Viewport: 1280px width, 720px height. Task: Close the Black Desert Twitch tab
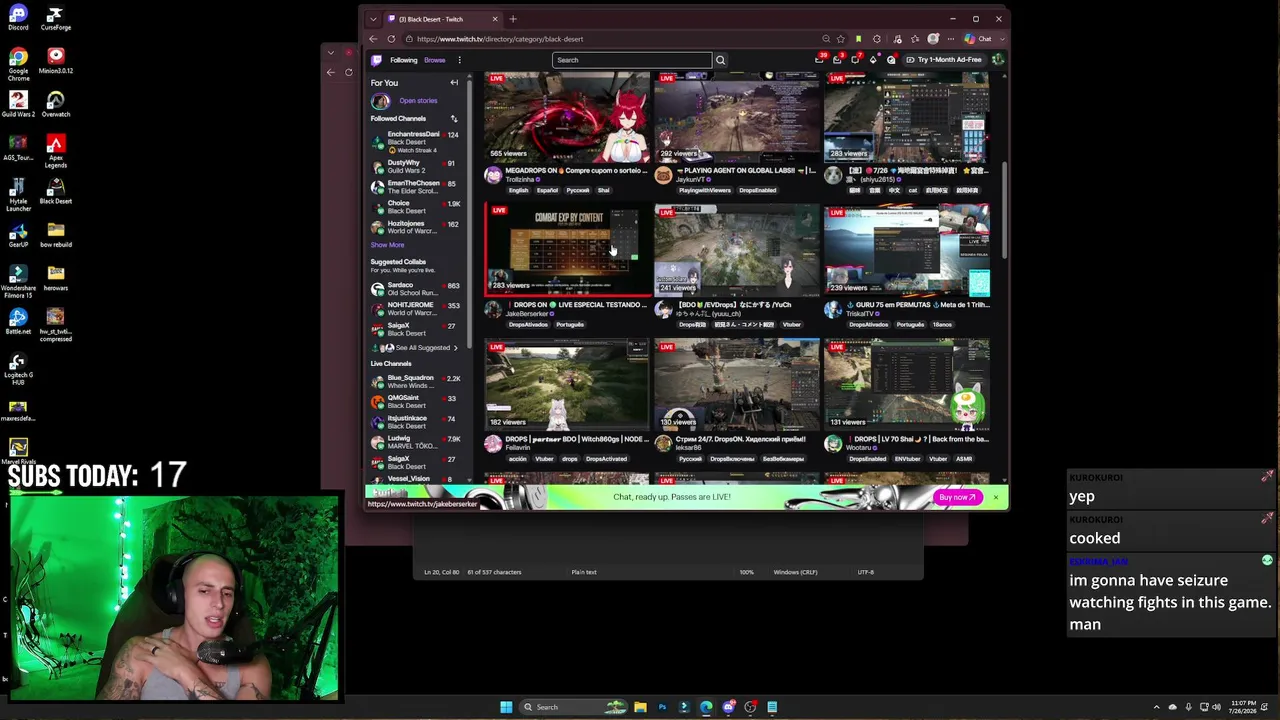click(494, 19)
